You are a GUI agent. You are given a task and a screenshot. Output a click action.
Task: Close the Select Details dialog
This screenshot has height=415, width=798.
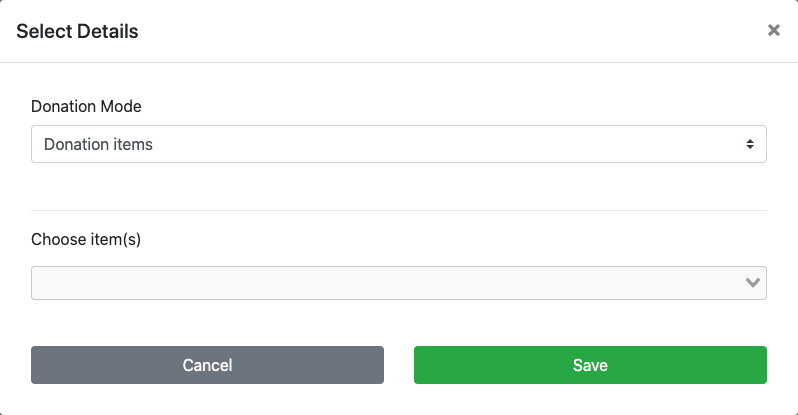(773, 31)
